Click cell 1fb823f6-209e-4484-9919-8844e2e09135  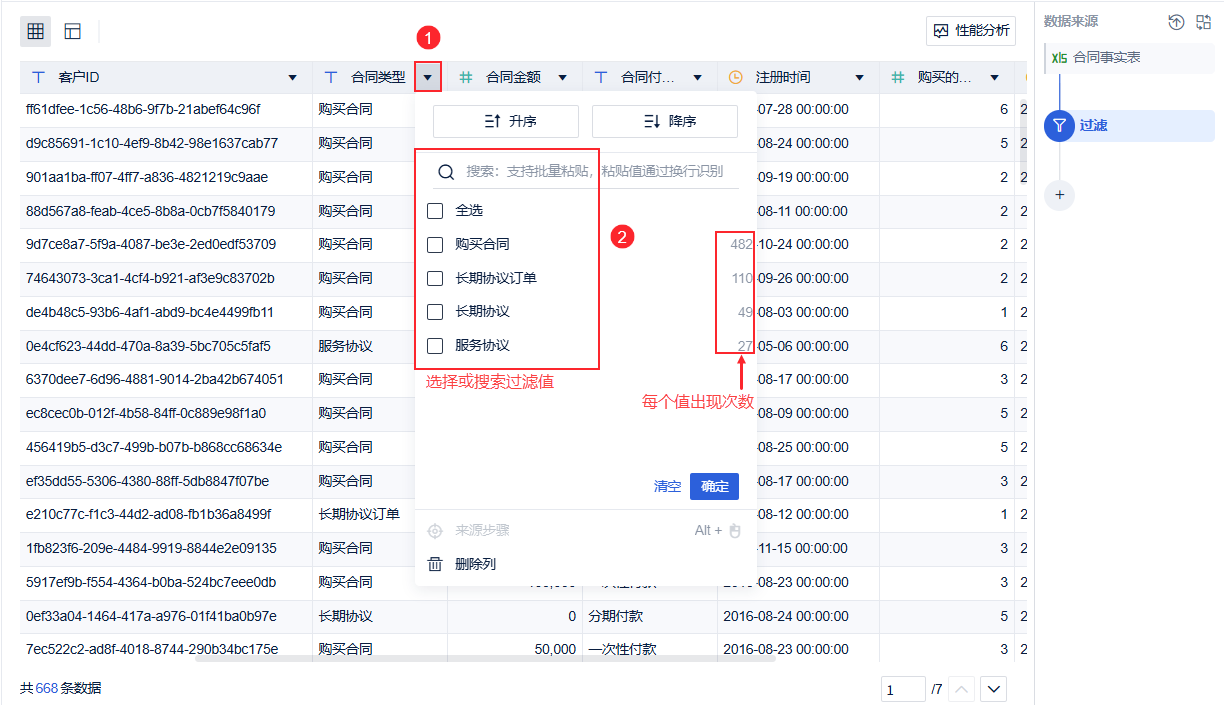tap(166, 548)
